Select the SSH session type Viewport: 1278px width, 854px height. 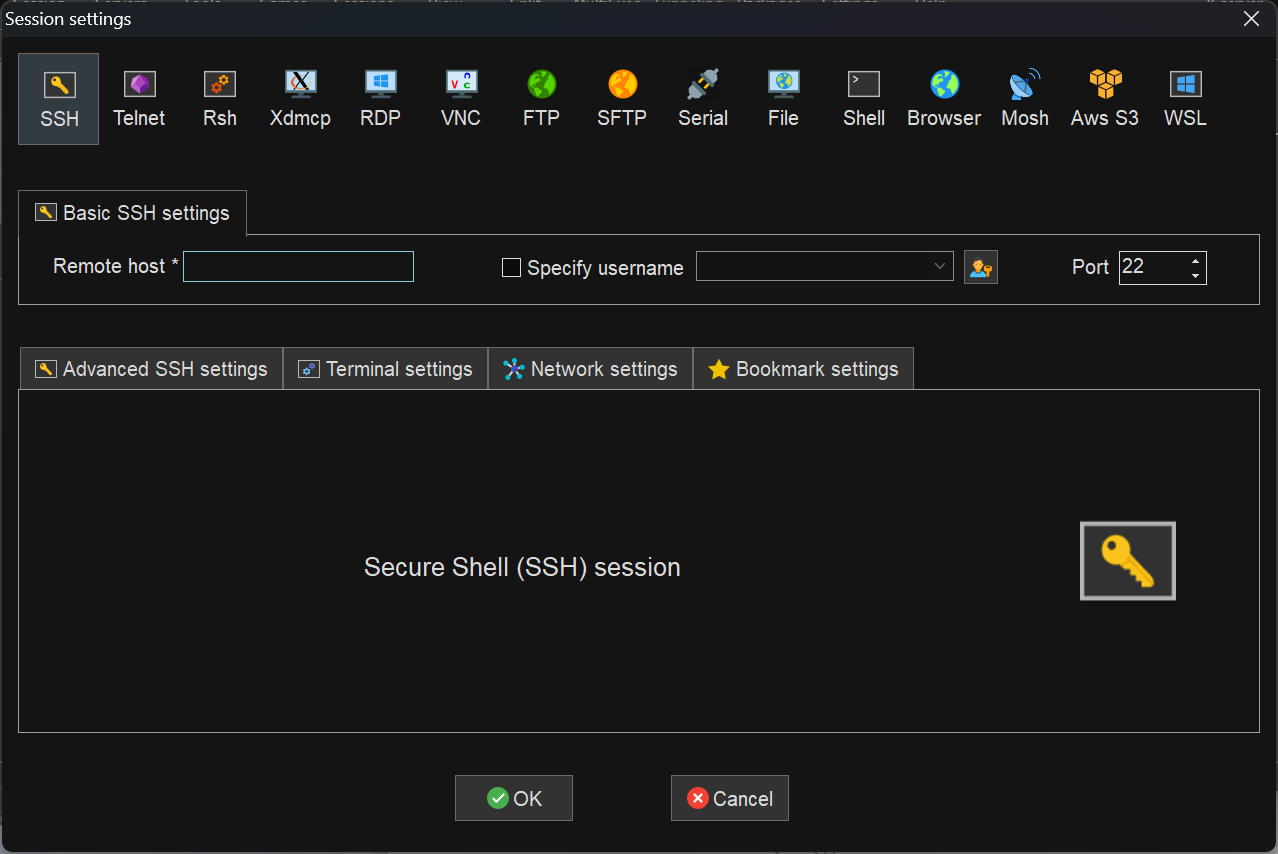tap(59, 99)
